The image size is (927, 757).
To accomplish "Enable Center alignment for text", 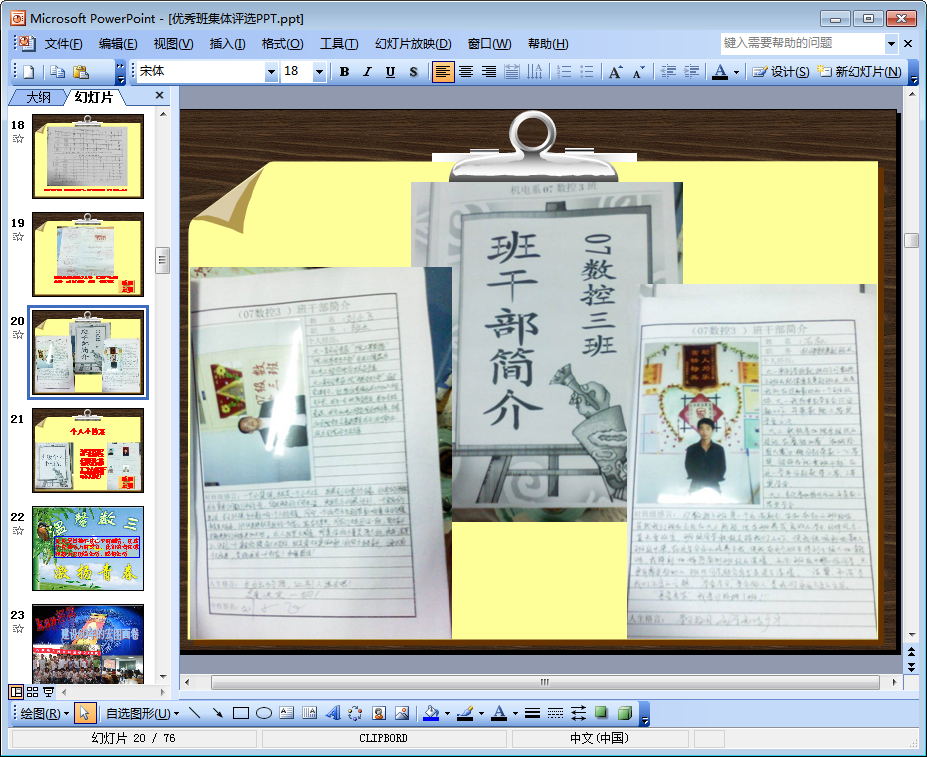I will (x=466, y=72).
